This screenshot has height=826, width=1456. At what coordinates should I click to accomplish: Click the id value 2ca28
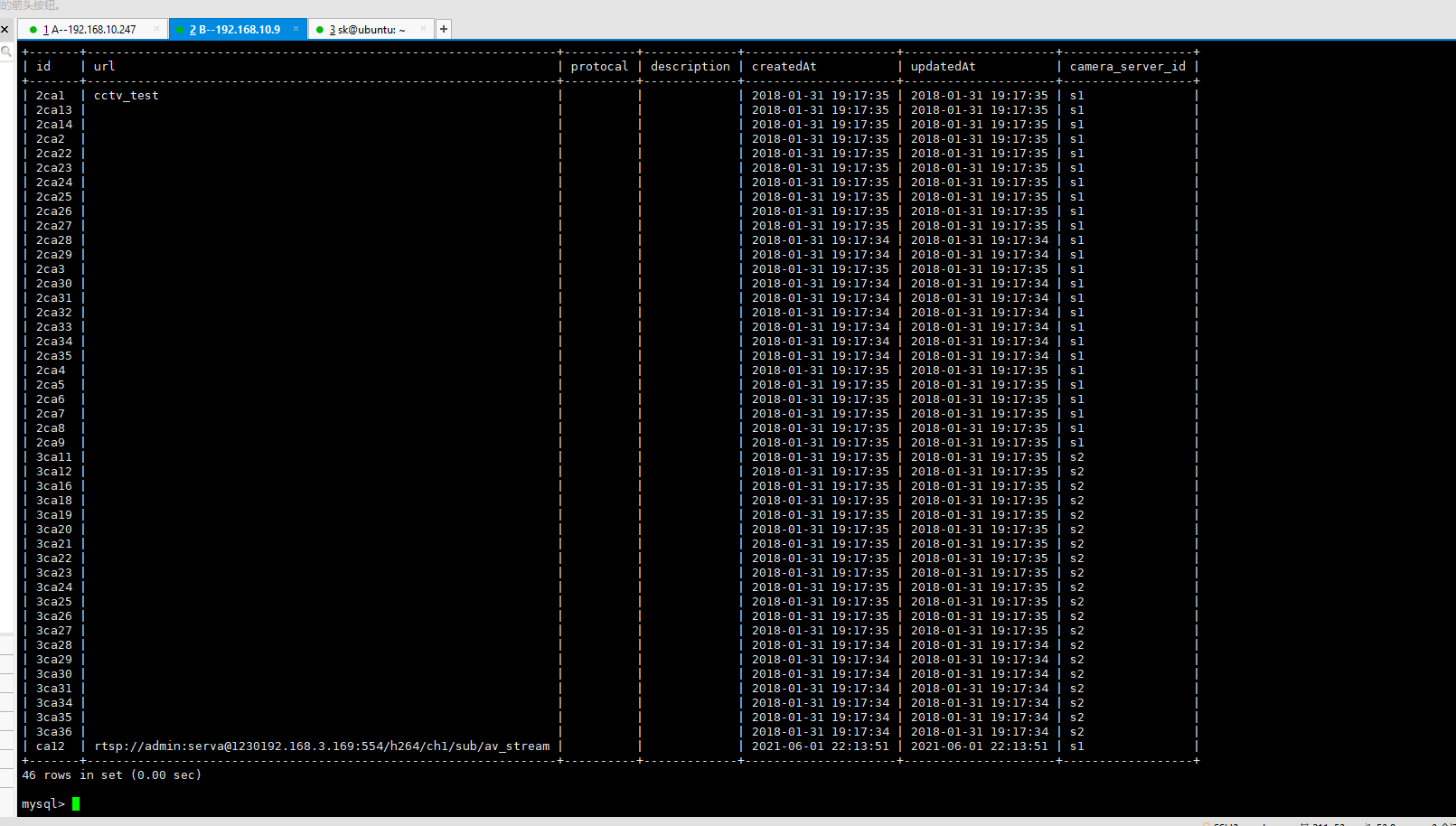[54, 239]
